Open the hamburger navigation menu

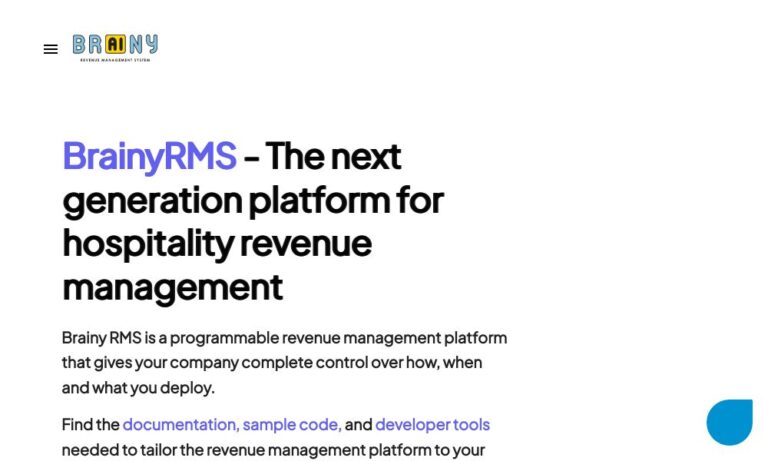pyautogui.click(x=50, y=49)
